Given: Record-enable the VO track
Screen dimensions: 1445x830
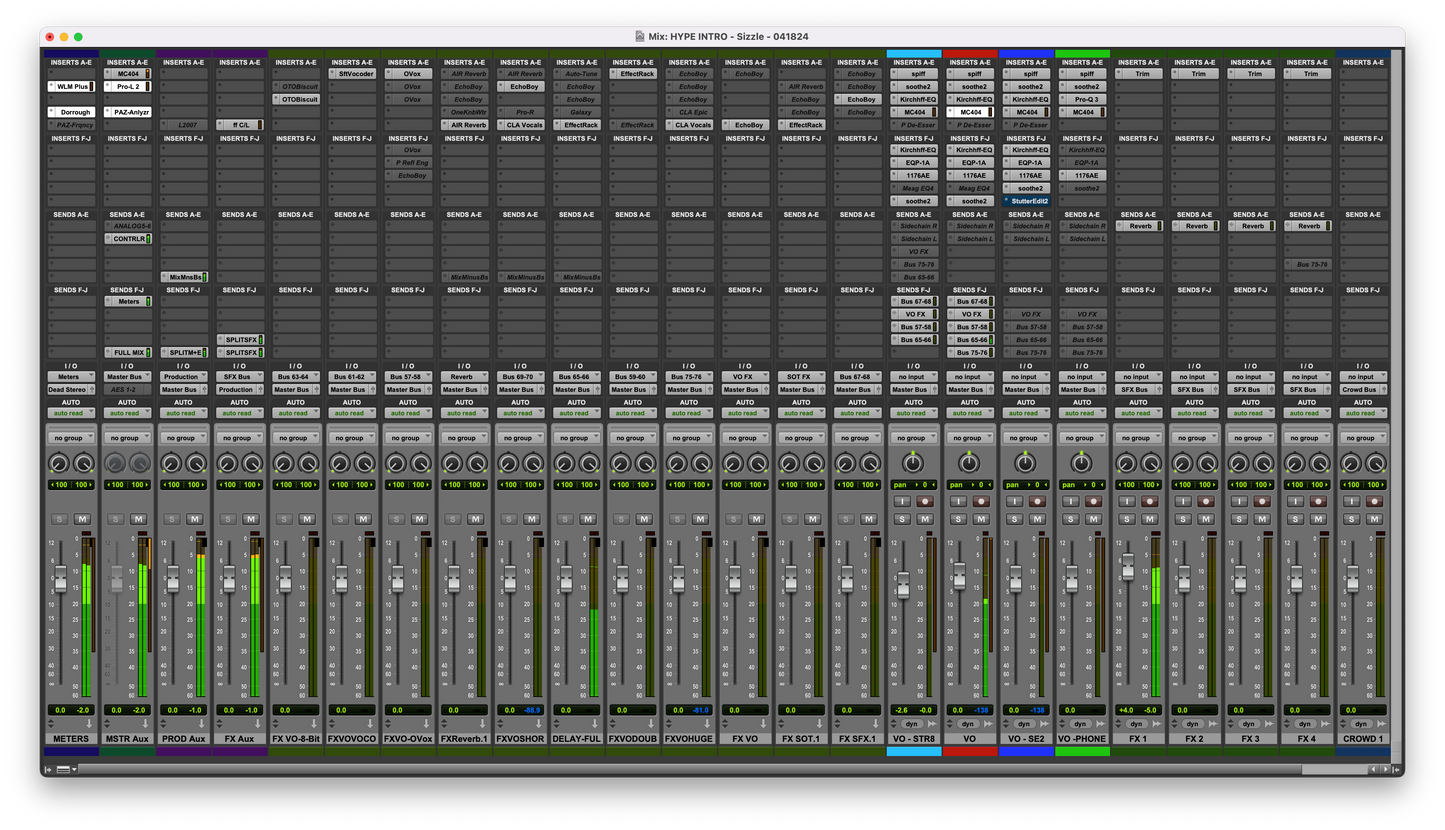Looking at the screenshot, I should (980, 502).
